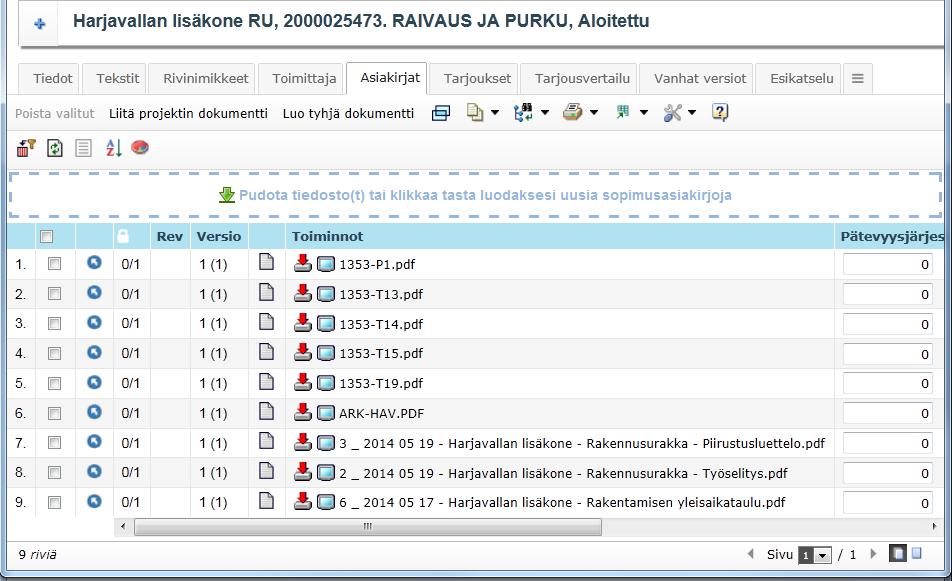Go to the next page arrow
The width and height of the screenshot is (952, 581).
point(874,554)
